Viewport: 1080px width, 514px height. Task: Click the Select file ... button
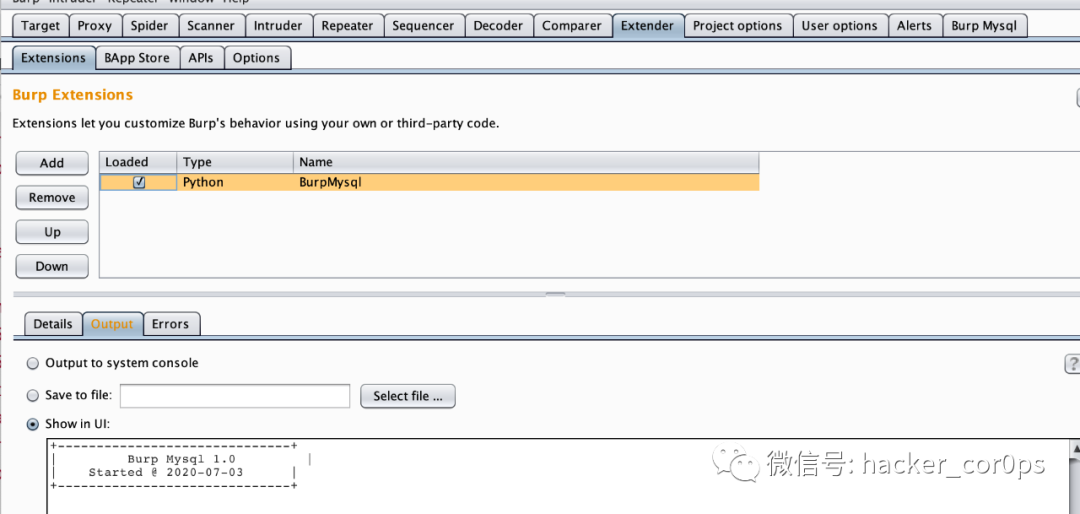pyautogui.click(x=408, y=396)
